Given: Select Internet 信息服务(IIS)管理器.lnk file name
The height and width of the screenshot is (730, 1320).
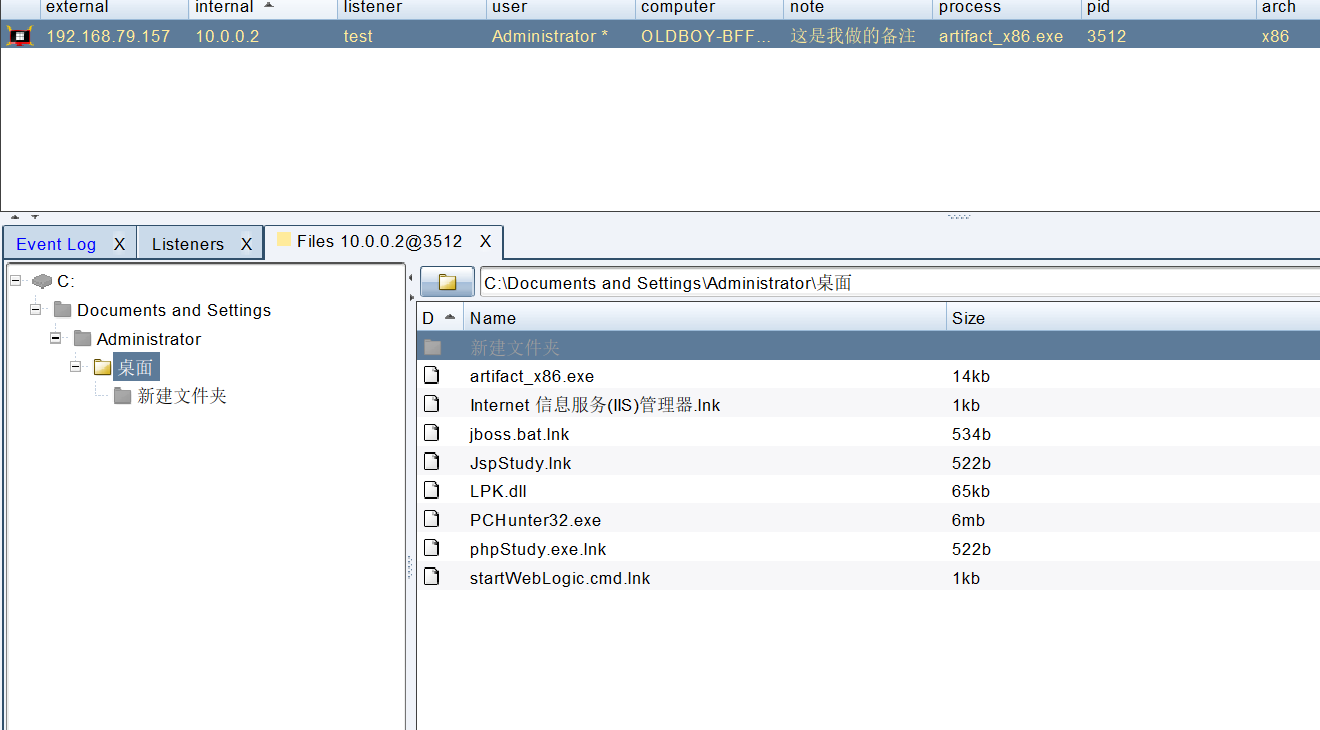Looking at the screenshot, I should [x=595, y=405].
